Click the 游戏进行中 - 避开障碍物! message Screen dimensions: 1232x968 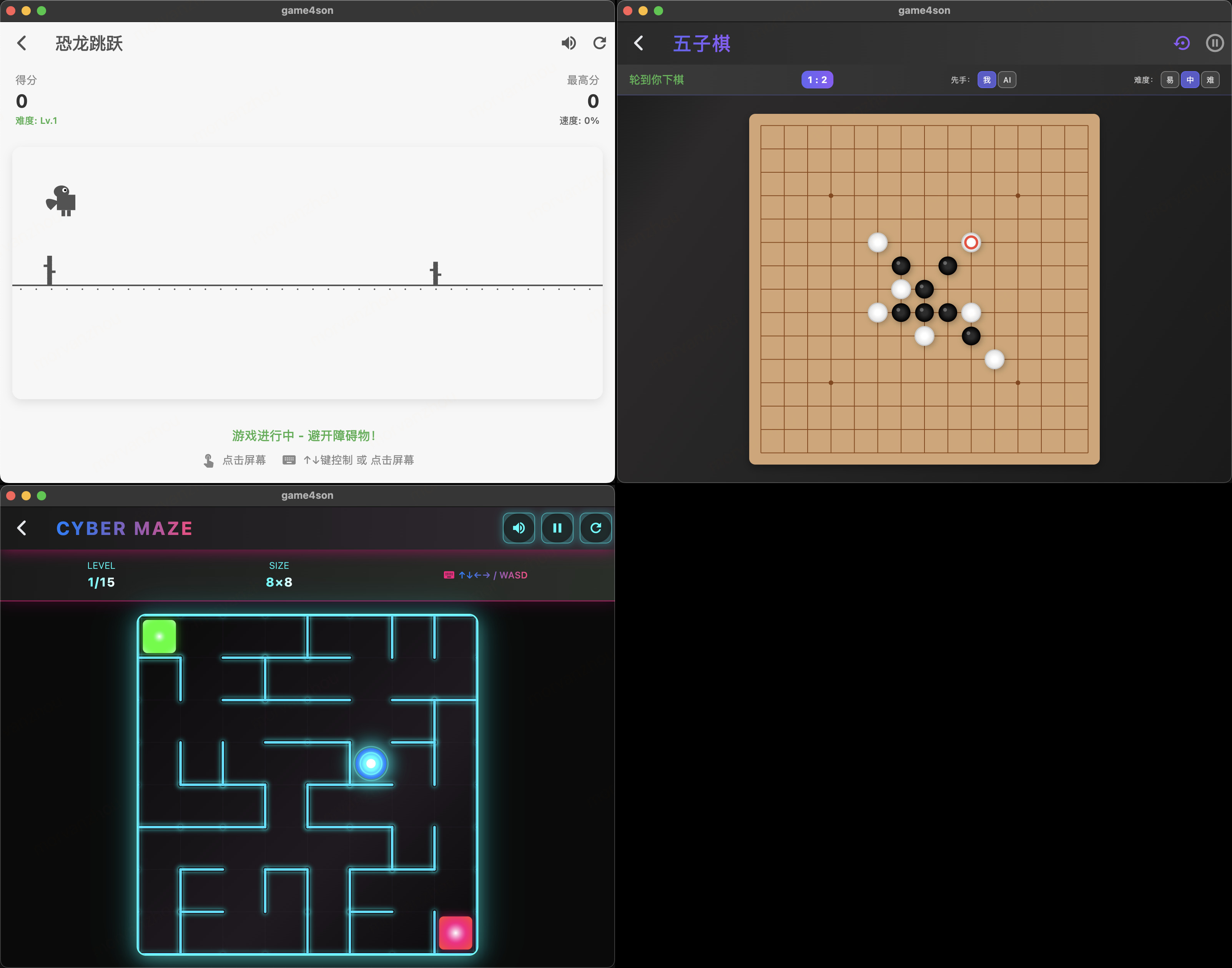(x=304, y=435)
